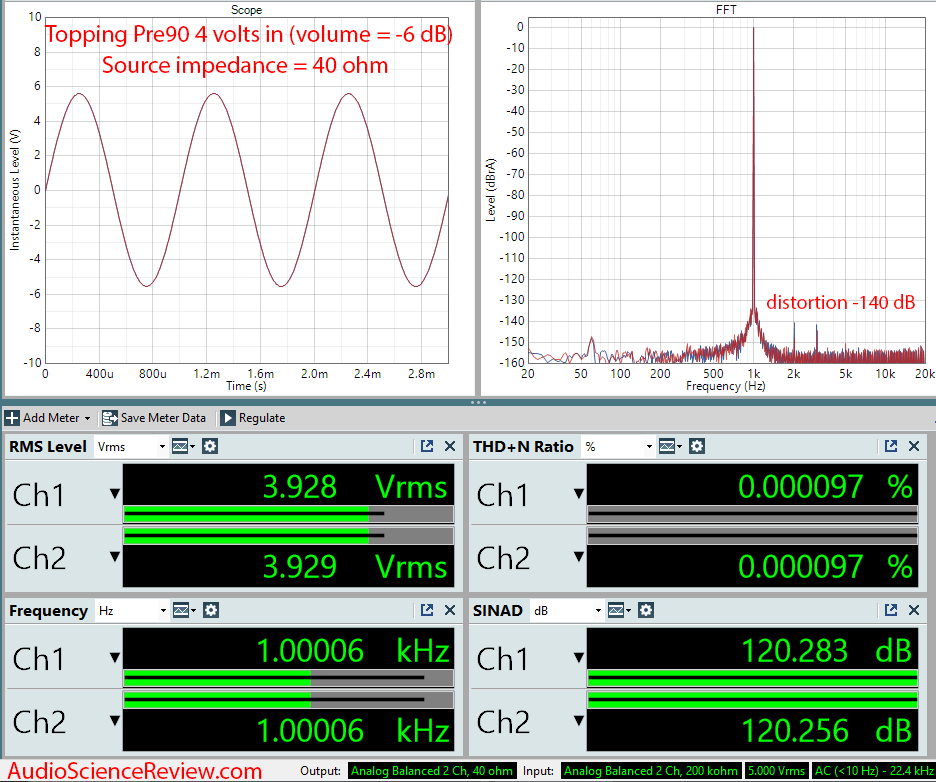Expand Ch1 arrow in THD+N Ratio meter
The height and width of the screenshot is (782, 936).
pyautogui.click(x=578, y=494)
